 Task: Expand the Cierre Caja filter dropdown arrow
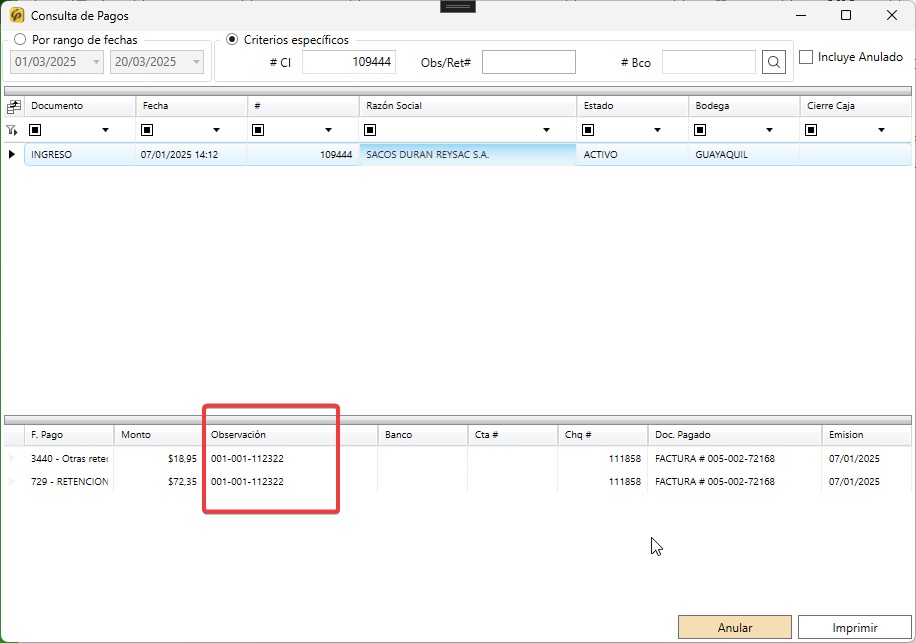[x=881, y=130]
